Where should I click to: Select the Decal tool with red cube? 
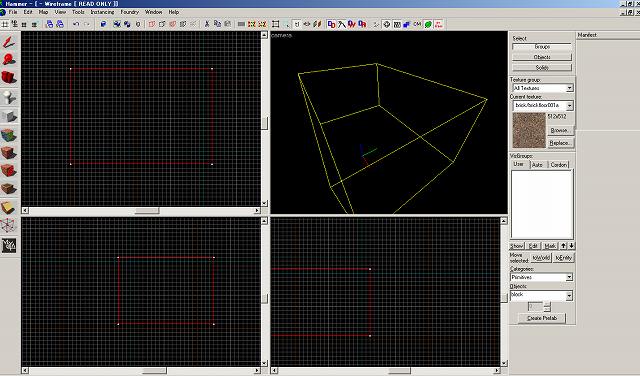click(x=9, y=170)
